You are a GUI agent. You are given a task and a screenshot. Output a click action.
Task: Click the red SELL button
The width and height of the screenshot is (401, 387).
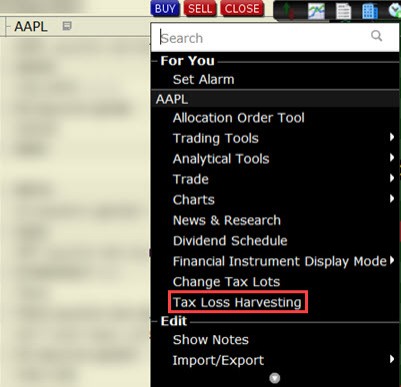click(200, 8)
